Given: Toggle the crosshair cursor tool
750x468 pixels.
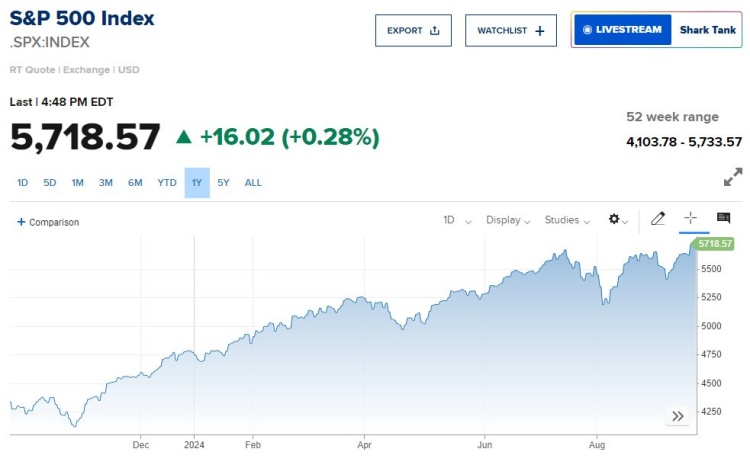Looking at the screenshot, I should click(x=690, y=219).
